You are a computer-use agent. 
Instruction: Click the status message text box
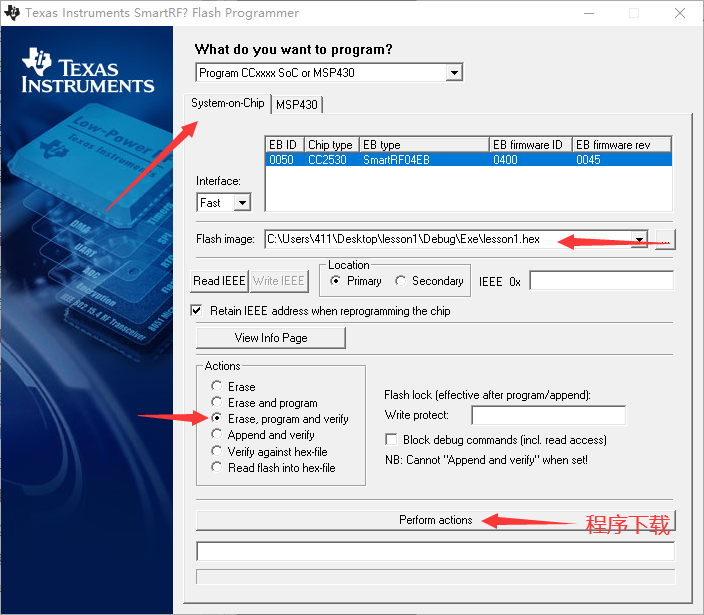pos(436,551)
